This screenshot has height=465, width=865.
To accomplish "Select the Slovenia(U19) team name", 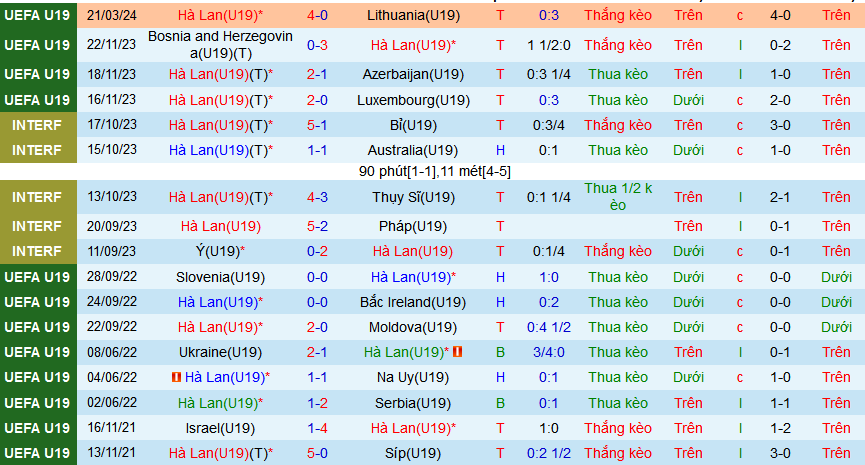I will tap(220, 276).
